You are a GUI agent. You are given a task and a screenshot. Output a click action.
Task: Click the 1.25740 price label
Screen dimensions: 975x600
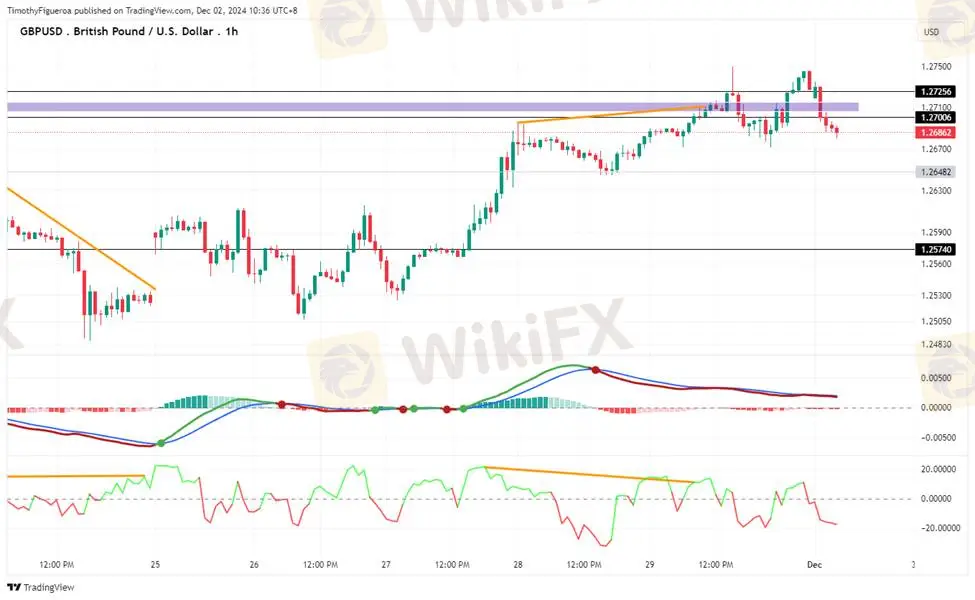tap(936, 249)
